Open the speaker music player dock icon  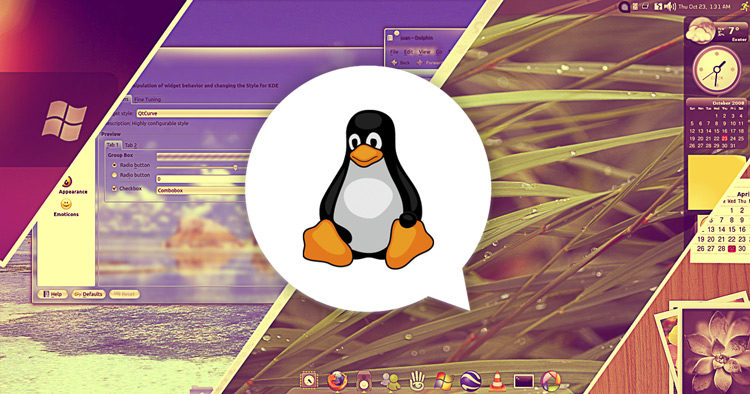pos(364,382)
